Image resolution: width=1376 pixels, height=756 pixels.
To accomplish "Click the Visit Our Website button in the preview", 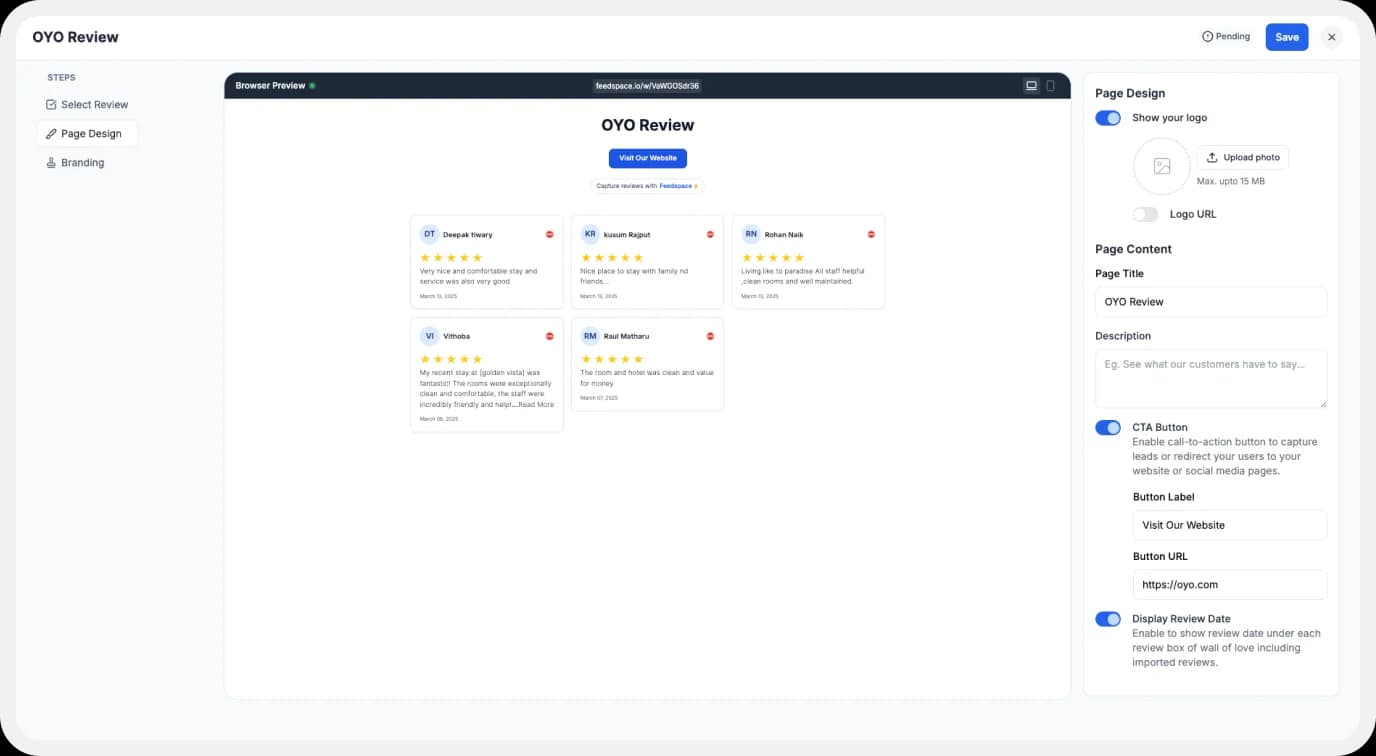I will pos(647,157).
